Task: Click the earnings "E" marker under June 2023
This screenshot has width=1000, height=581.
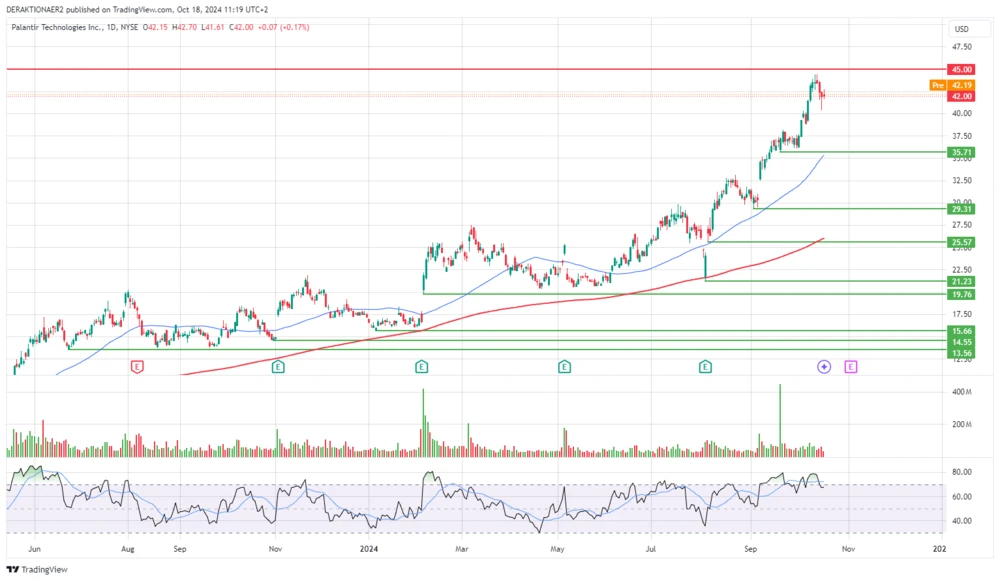Action: (136, 366)
